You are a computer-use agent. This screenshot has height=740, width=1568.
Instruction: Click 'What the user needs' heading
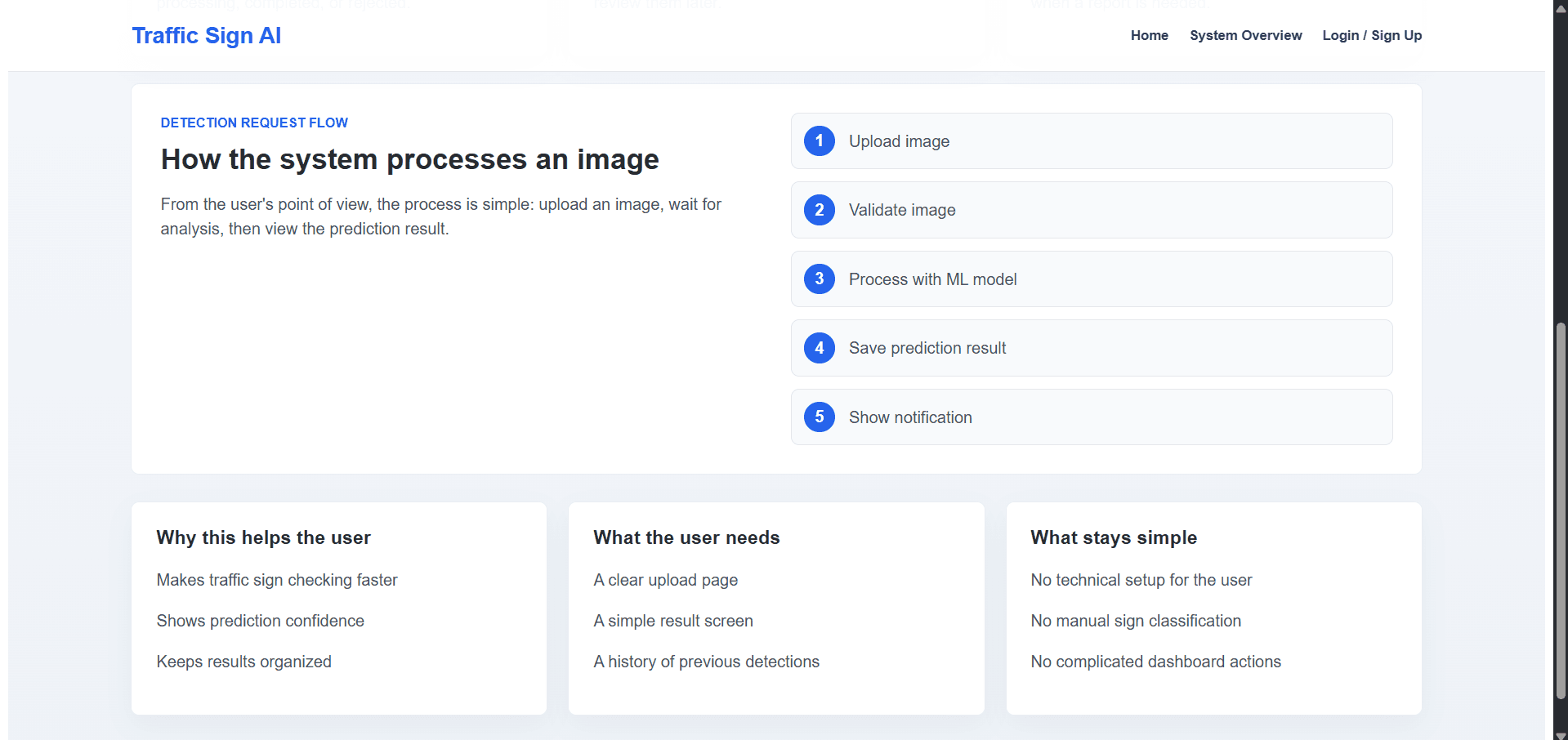pos(686,537)
